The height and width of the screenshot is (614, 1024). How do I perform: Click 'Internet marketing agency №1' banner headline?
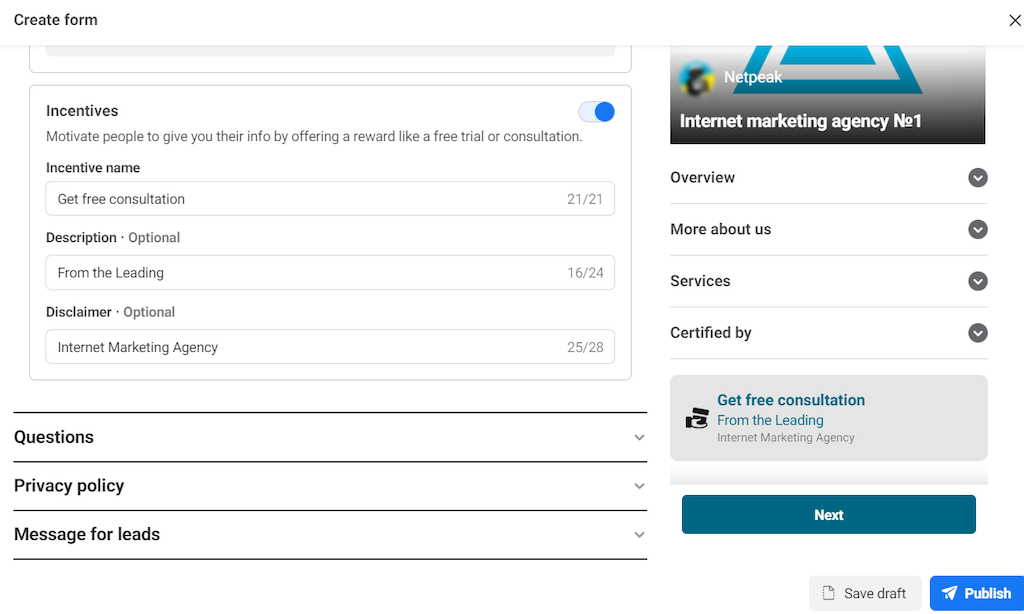tap(801, 121)
